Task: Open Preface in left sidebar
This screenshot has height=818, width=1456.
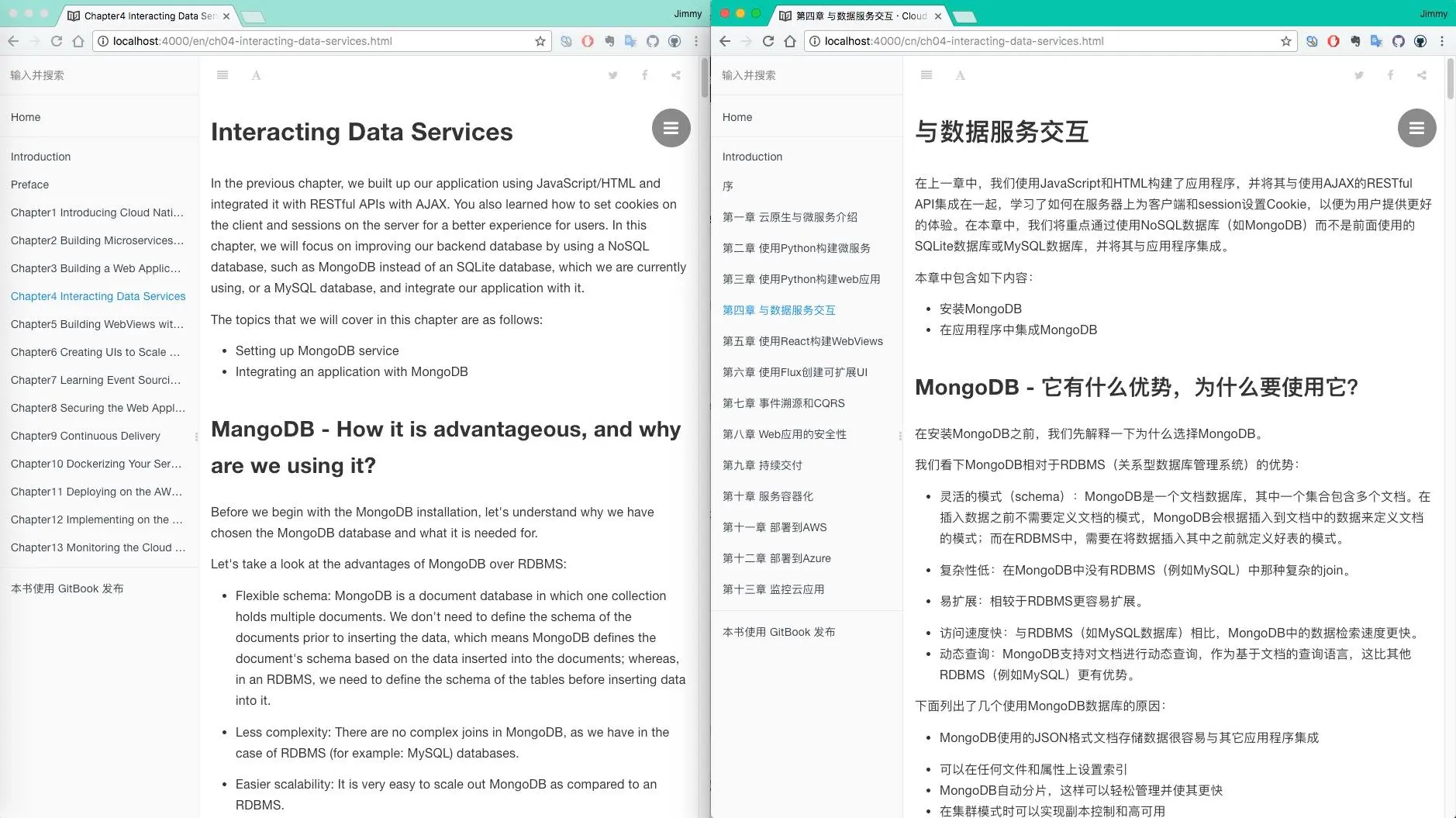Action: click(x=29, y=185)
